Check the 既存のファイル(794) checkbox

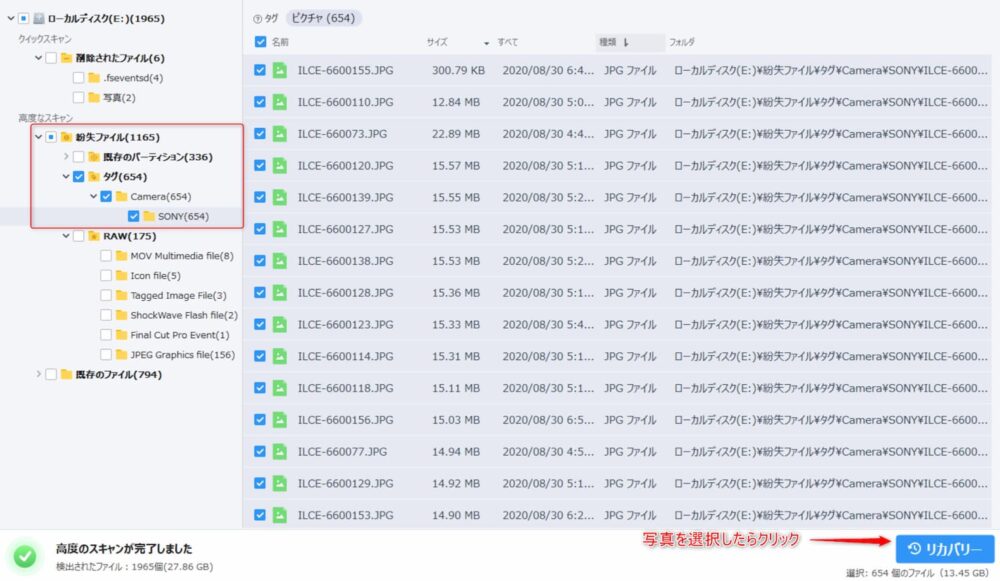tap(51, 374)
